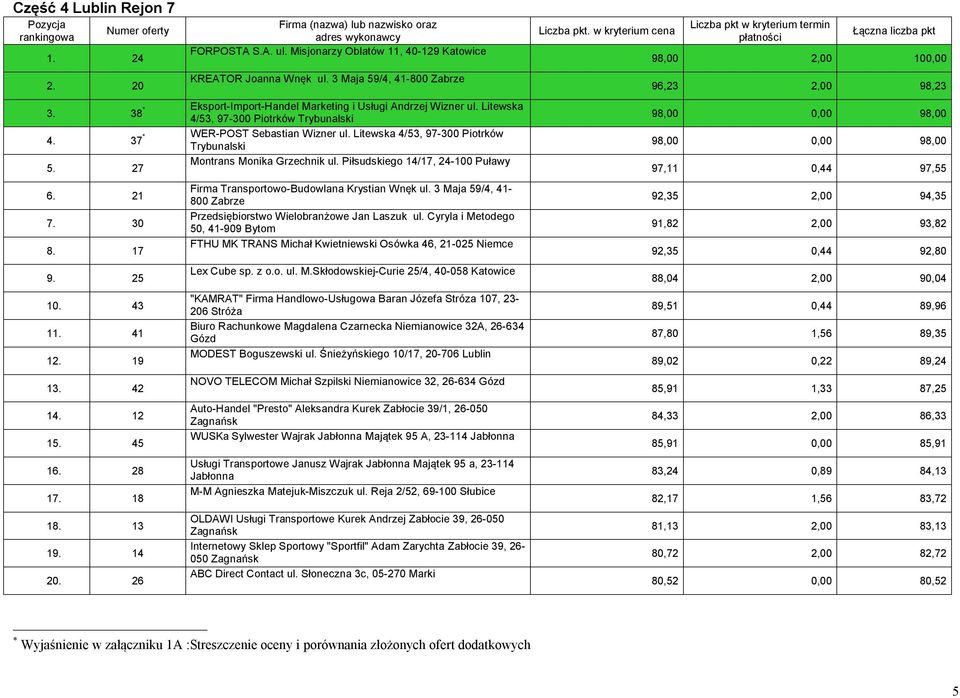Click the total score '92,80'
The image size is (960, 698).
(x=932, y=250)
